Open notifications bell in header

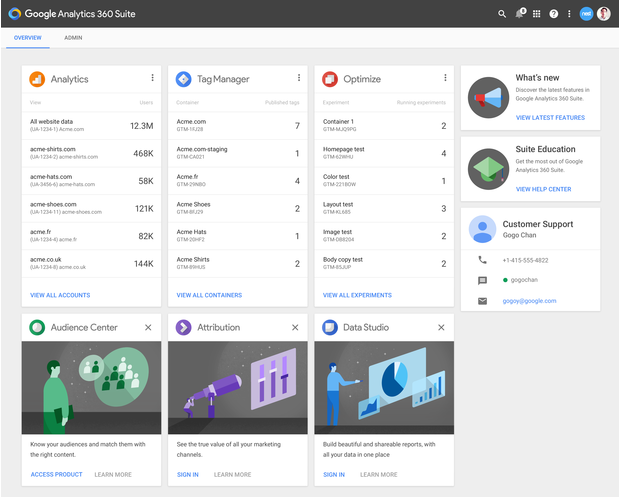pos(520,14)
